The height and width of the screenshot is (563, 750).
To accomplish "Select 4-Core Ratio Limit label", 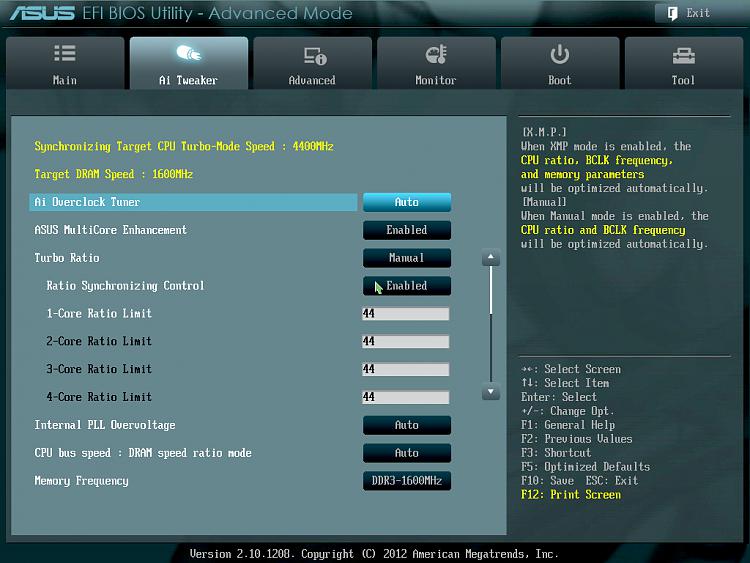I will pyautogui.click(x=99, y=397).
